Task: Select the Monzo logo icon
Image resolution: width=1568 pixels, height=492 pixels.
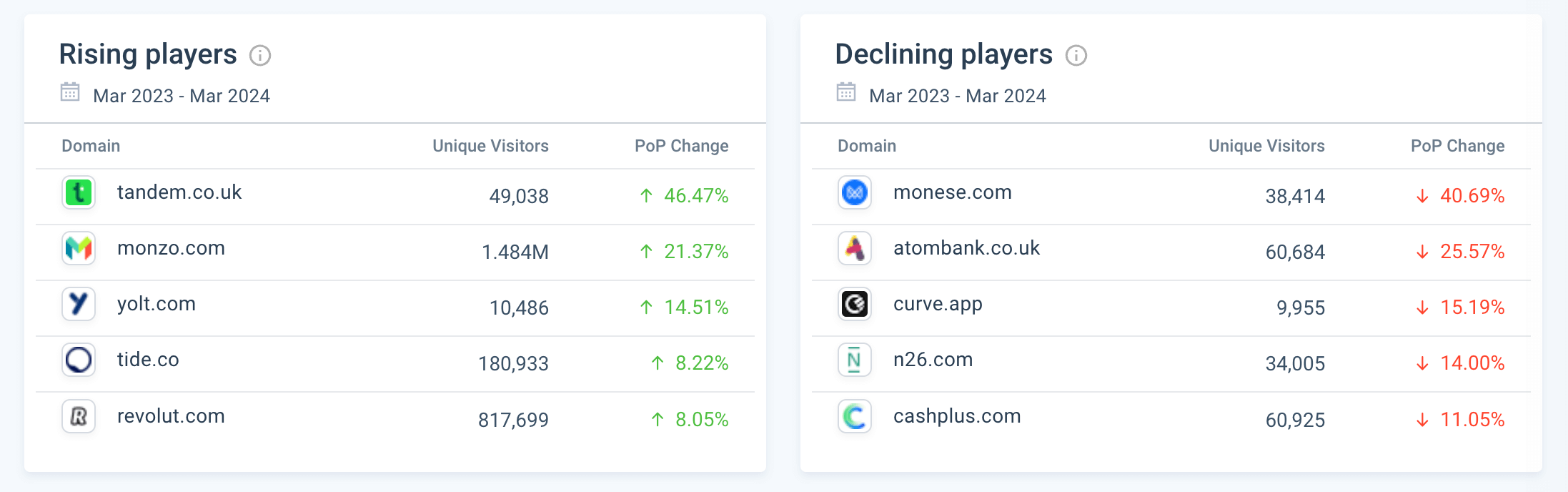Action: (79, 248)
